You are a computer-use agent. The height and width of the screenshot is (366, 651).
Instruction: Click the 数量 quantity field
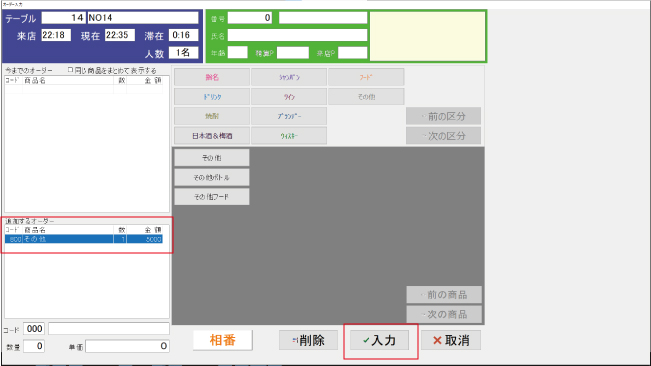click(34, 346)
